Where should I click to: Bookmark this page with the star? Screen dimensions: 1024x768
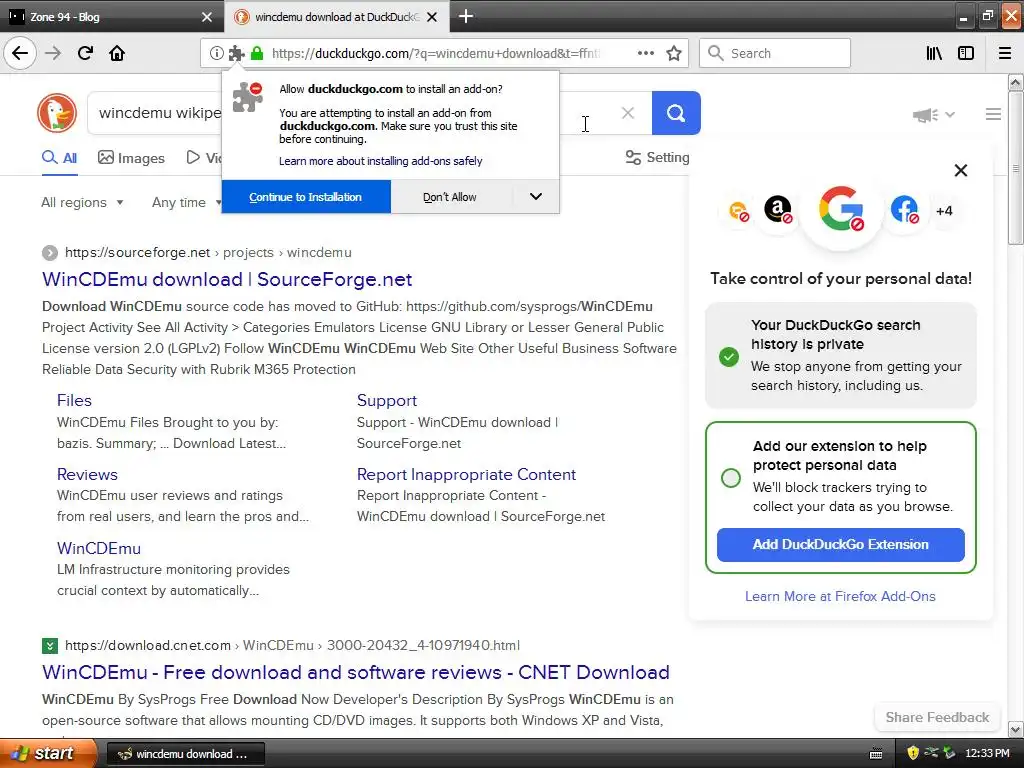[x=674, y=53]
